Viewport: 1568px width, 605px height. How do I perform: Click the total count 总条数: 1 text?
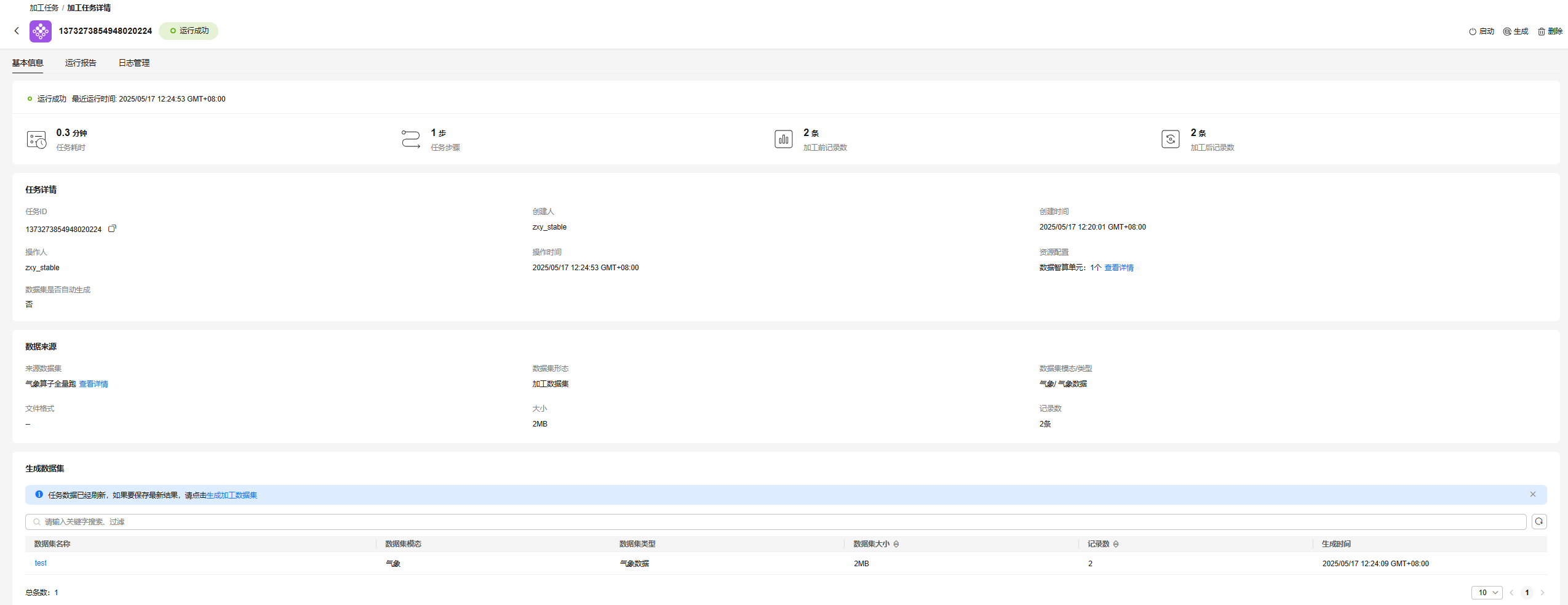42,593
